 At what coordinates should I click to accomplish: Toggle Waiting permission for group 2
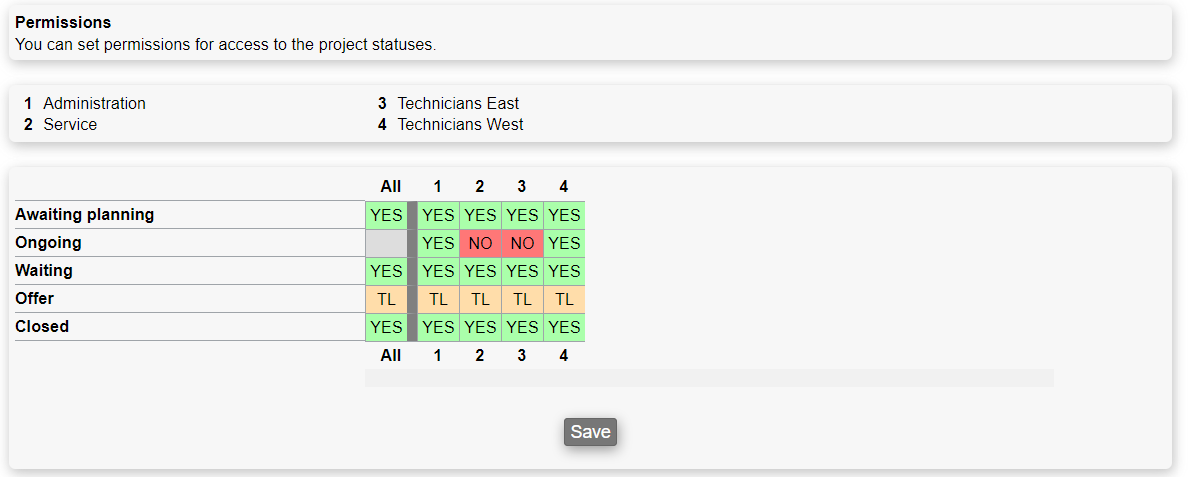coord(480,271)
